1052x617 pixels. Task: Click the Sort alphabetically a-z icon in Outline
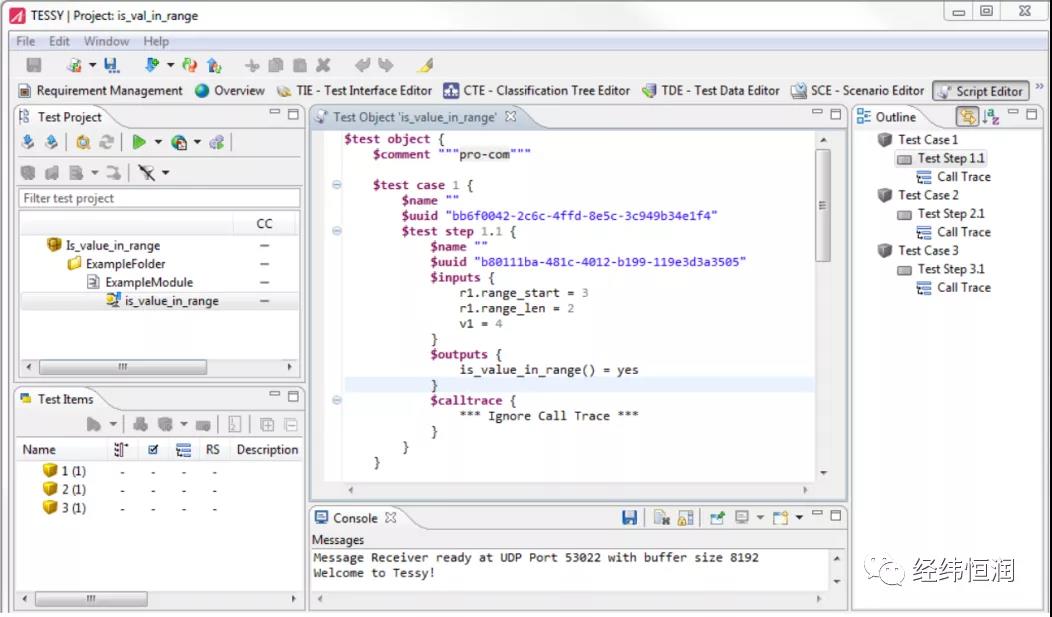click(x=990, y=117)
